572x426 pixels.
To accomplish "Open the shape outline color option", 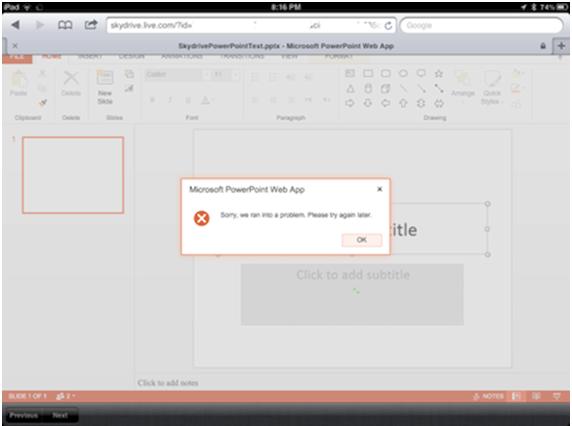I will [x=517, y=89].
